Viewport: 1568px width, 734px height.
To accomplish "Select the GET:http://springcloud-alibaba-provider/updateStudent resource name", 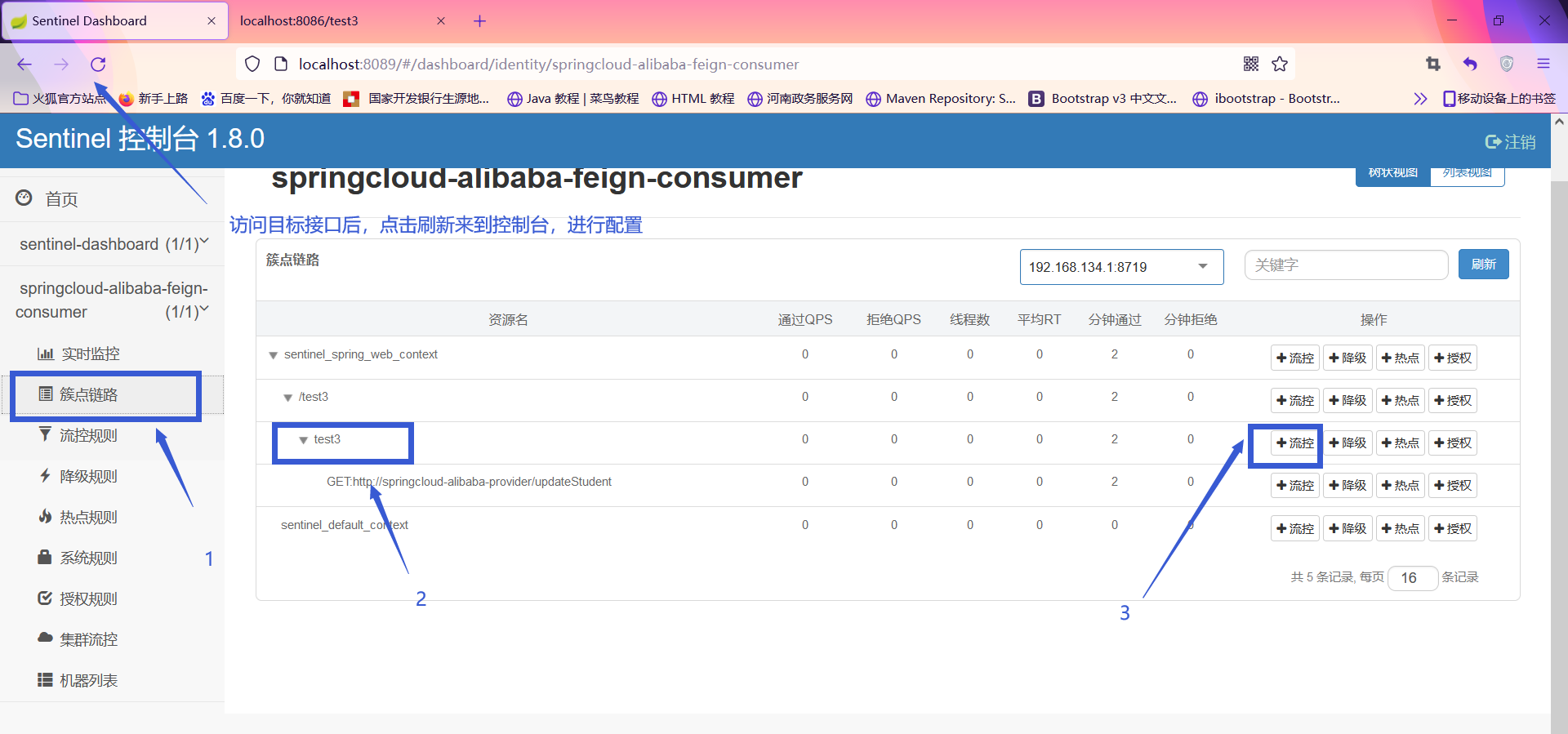I will [x=469, y=482].
